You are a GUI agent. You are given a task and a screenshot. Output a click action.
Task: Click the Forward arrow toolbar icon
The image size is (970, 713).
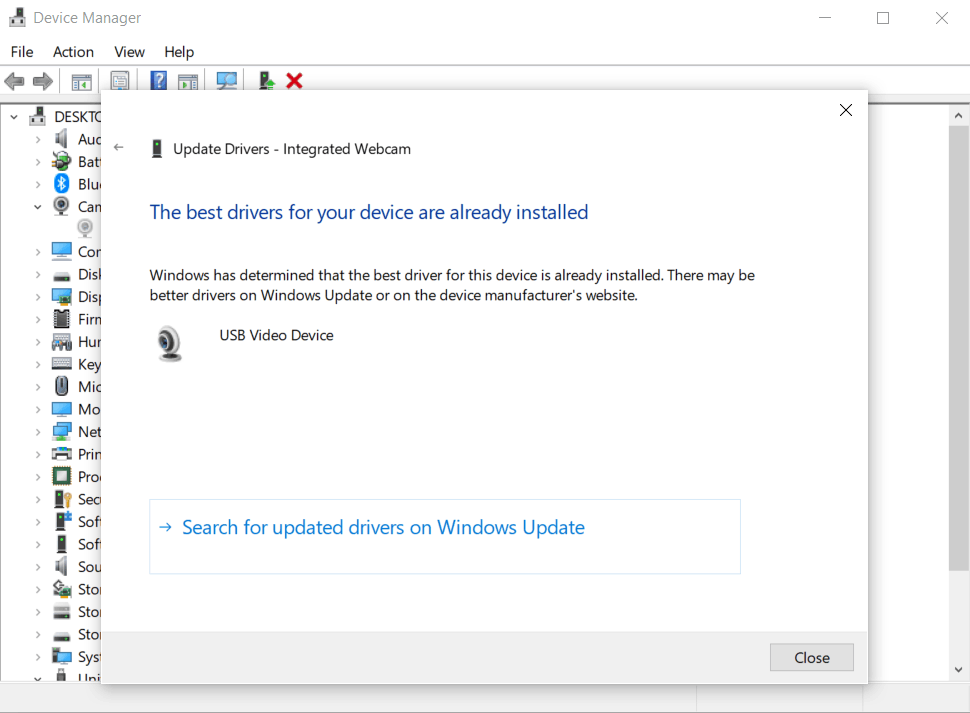(x=43, y=81)
